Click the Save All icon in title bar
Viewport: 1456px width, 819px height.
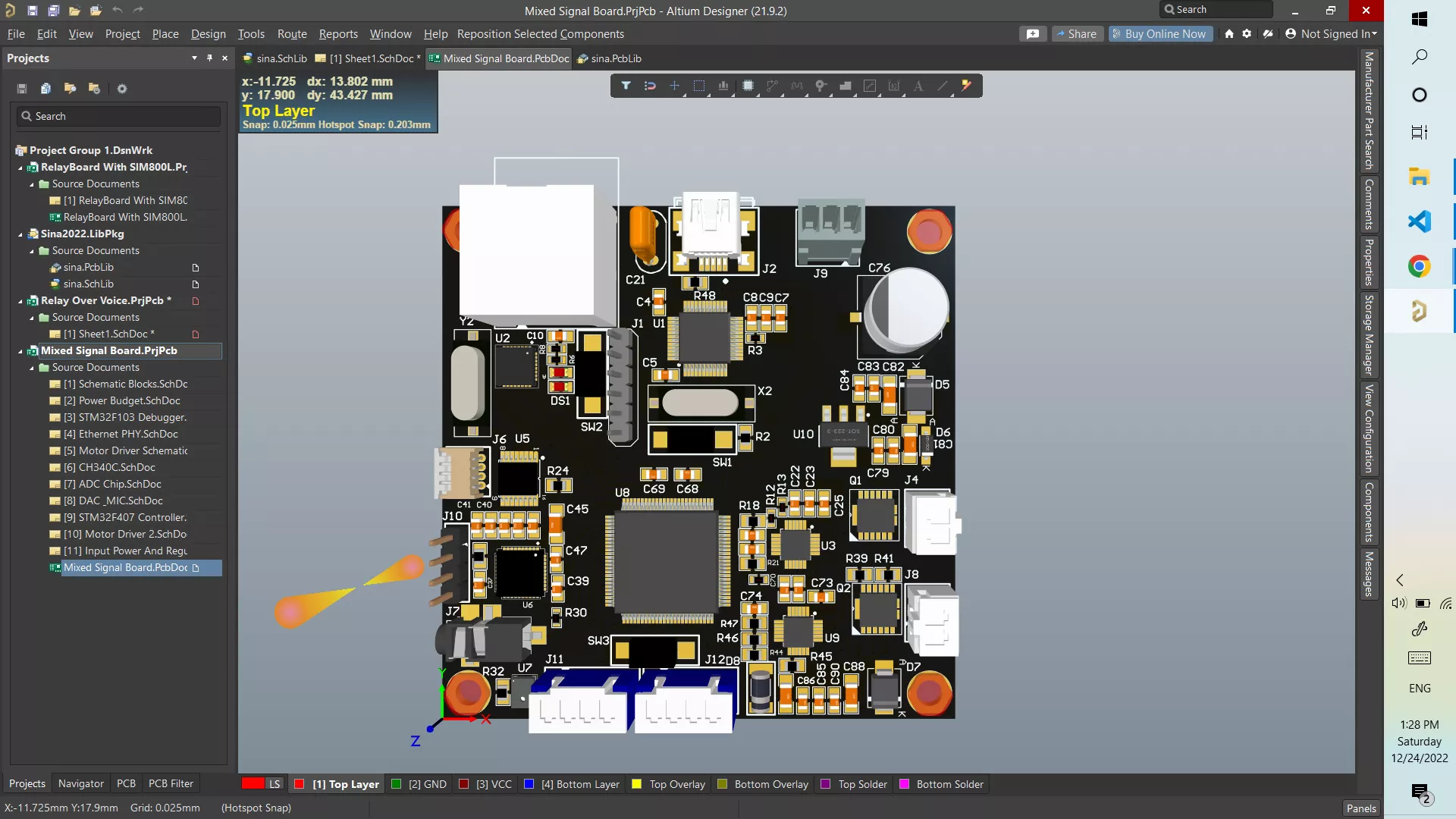pos(54,11)
